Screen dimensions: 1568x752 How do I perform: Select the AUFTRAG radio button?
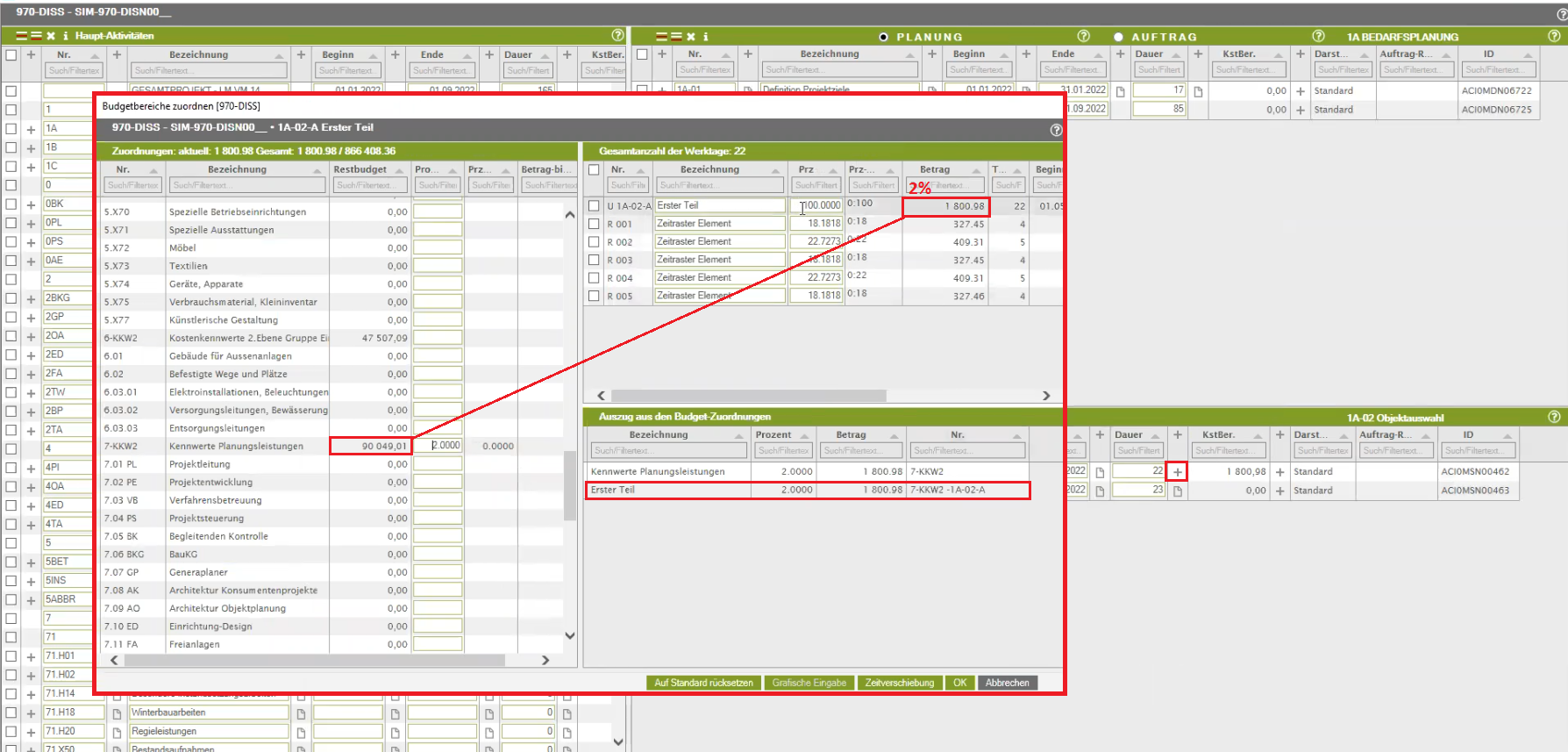1118,37
